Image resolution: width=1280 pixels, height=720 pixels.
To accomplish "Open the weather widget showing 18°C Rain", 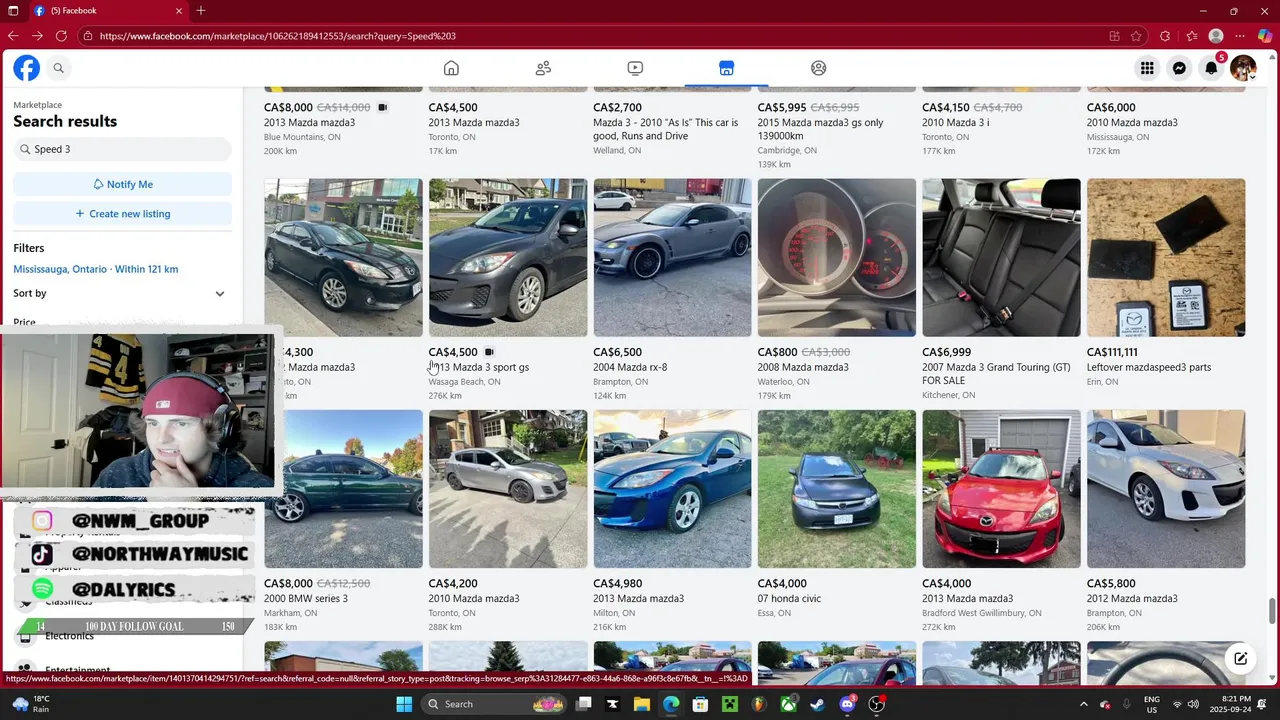I will point(32,704).
